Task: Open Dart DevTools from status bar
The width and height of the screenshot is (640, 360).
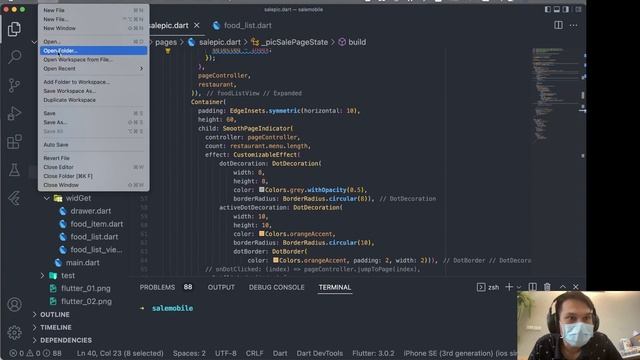Action: (320, 353)
